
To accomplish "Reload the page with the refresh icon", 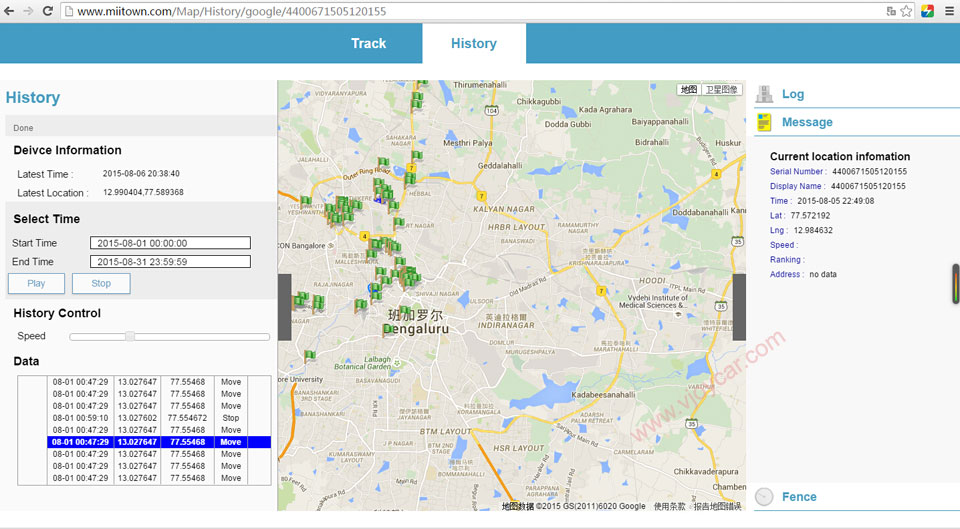I will click(48, 11).
